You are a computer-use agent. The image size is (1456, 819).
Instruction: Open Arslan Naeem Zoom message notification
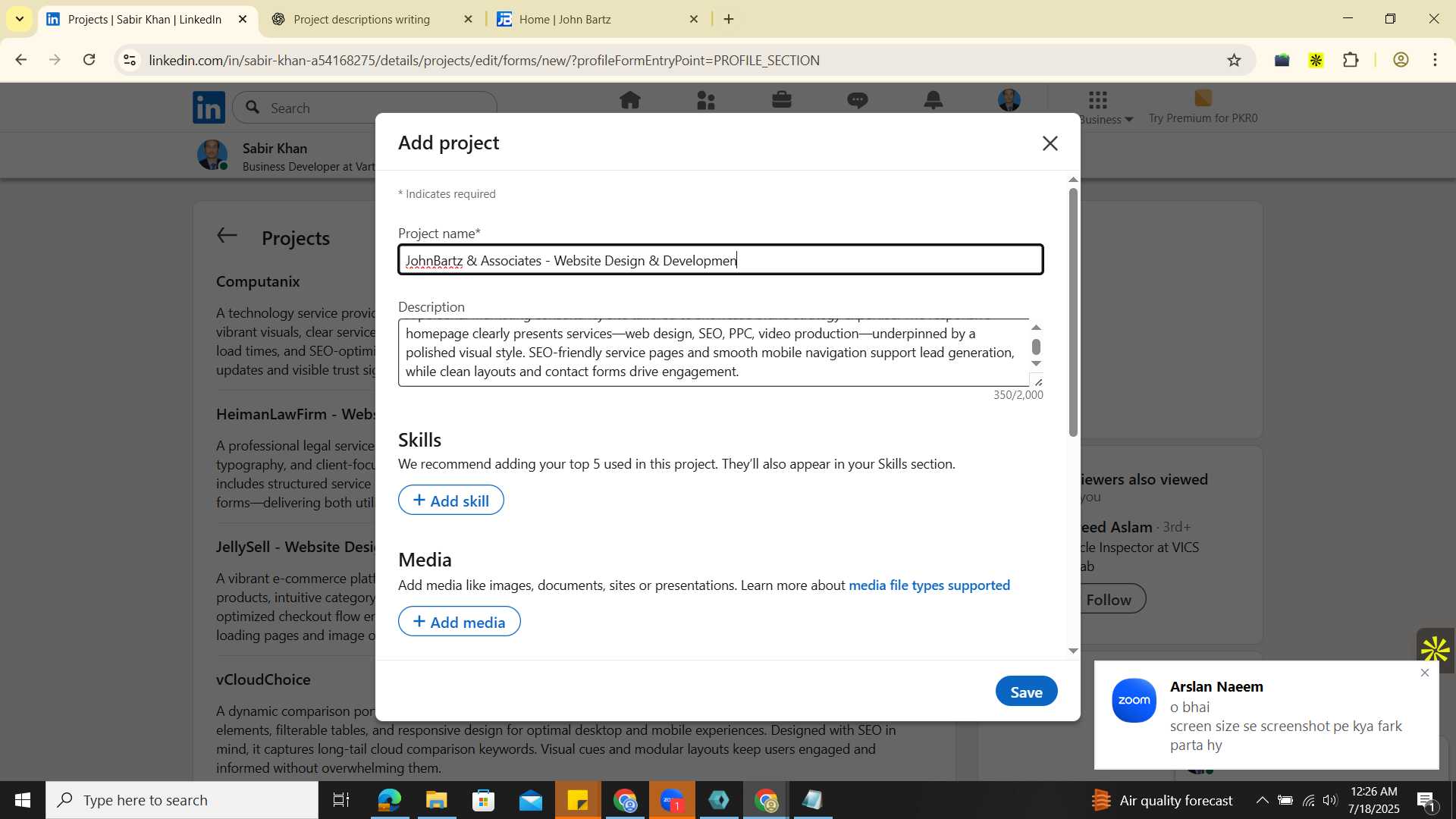[1266, 715]
